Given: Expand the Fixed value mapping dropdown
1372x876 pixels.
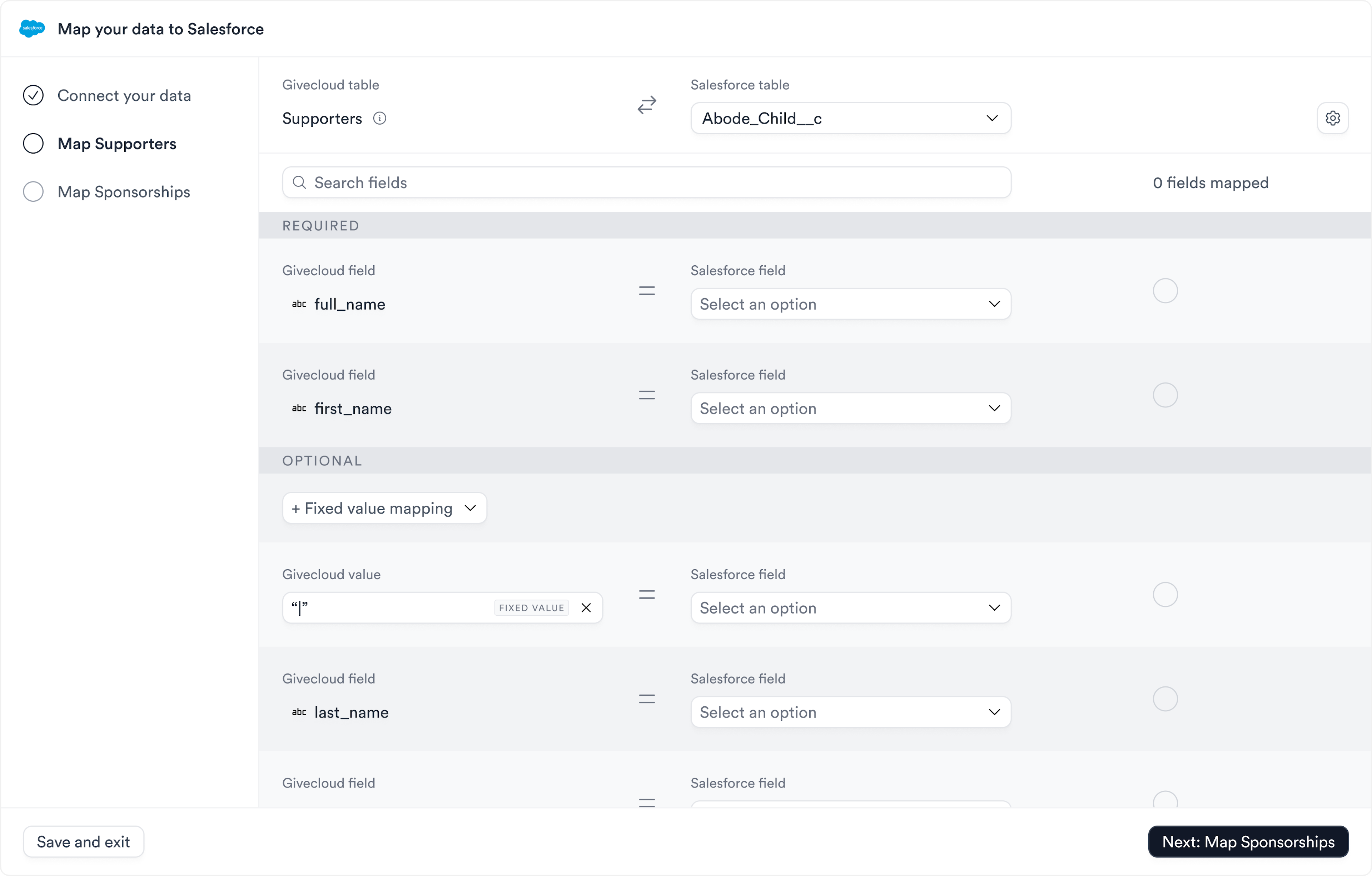Looking at the screenshot, I should click(384, 507).
